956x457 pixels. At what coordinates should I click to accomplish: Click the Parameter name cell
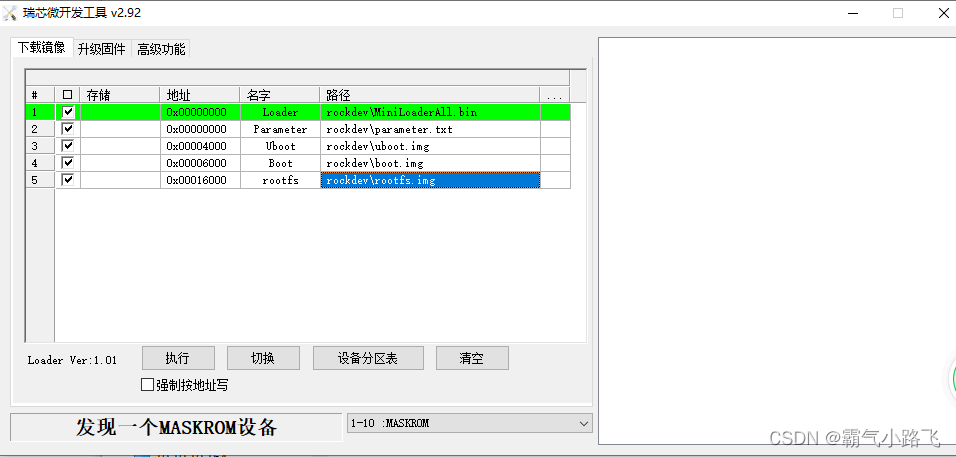[x=280, y=129]
